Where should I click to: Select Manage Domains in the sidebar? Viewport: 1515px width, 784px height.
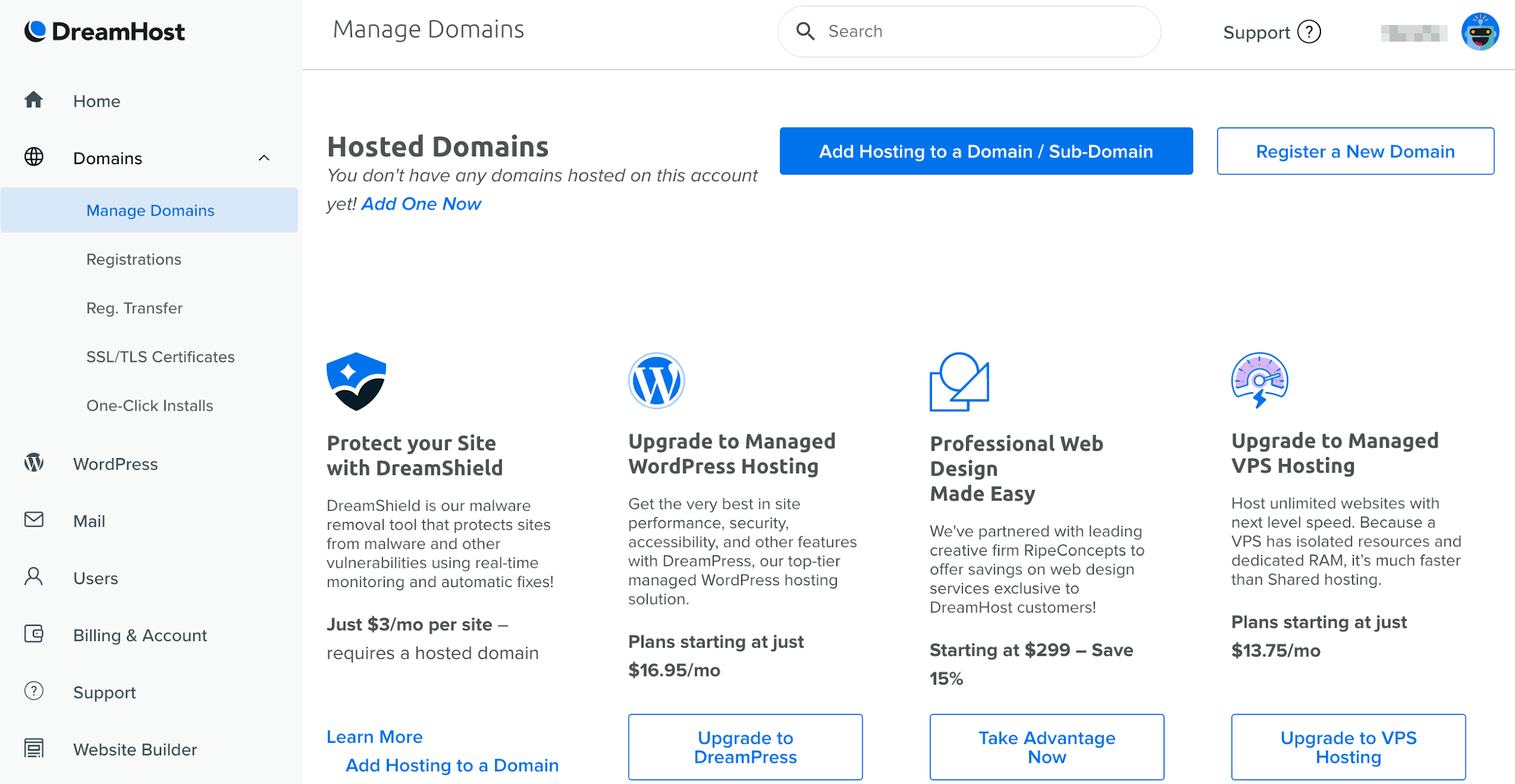pyautogui.click(x=149, y=210)
